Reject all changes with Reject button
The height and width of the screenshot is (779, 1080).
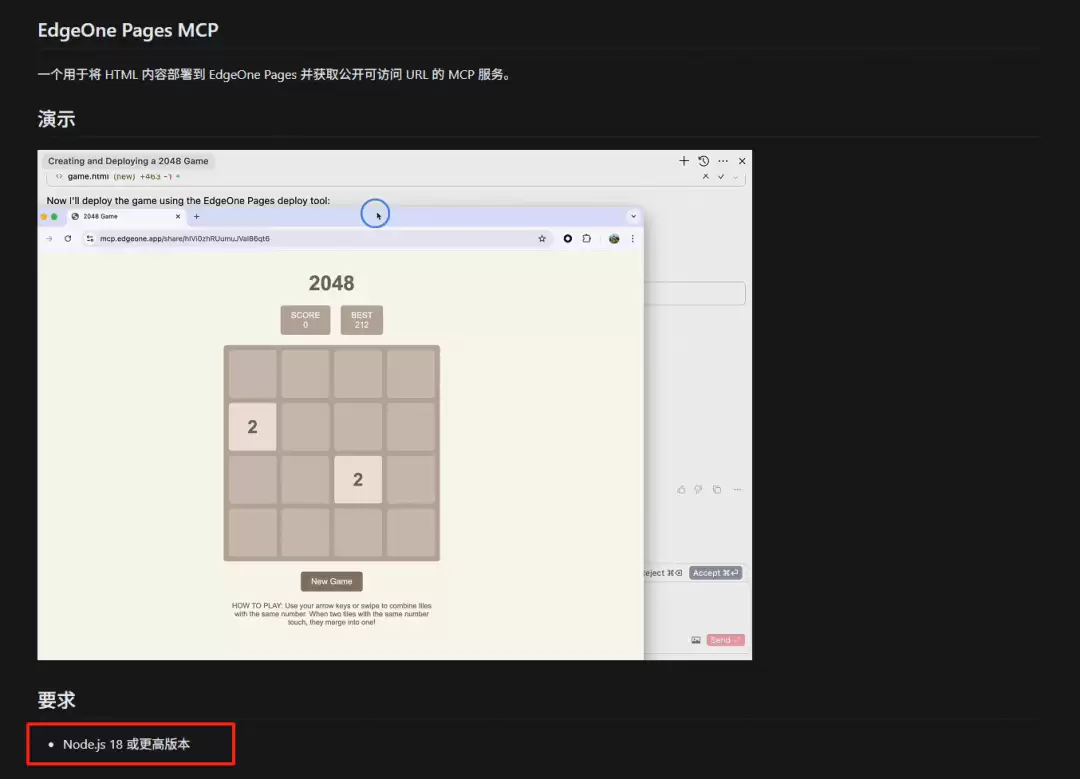point(663,572)
